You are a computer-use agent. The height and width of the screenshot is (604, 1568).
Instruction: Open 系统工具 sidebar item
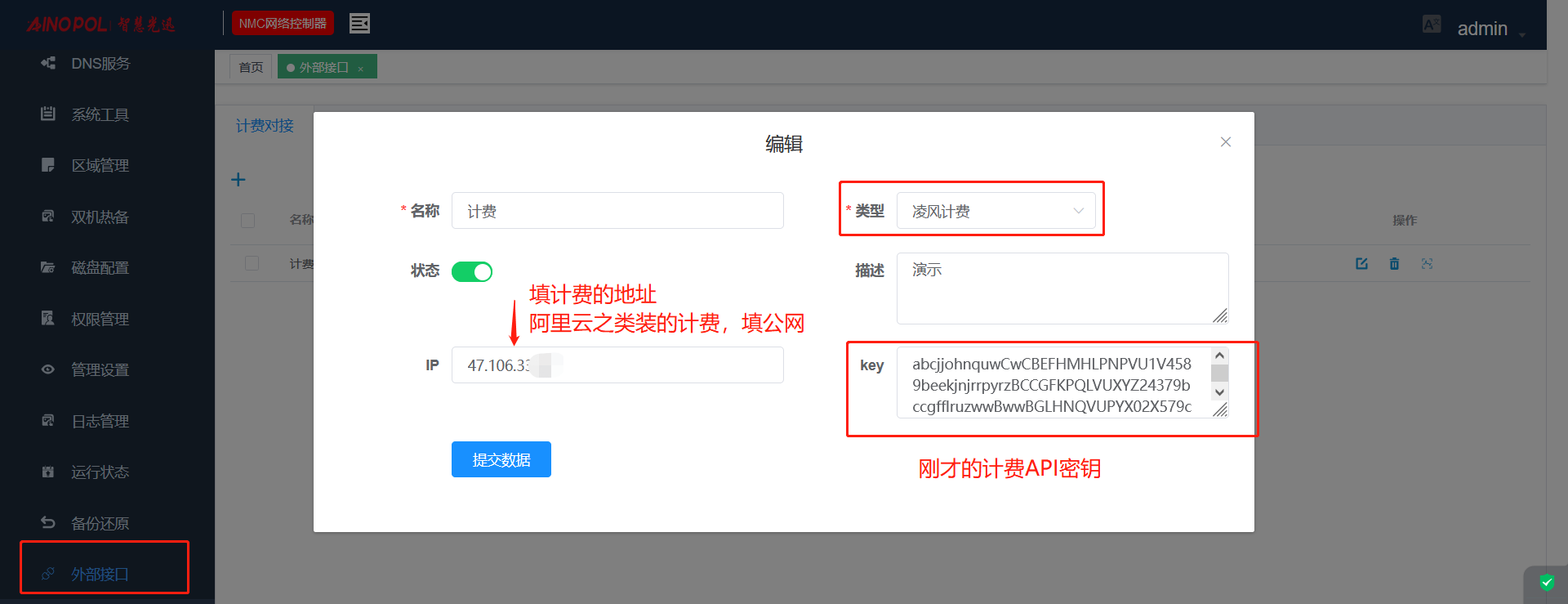tap(100, 114)
